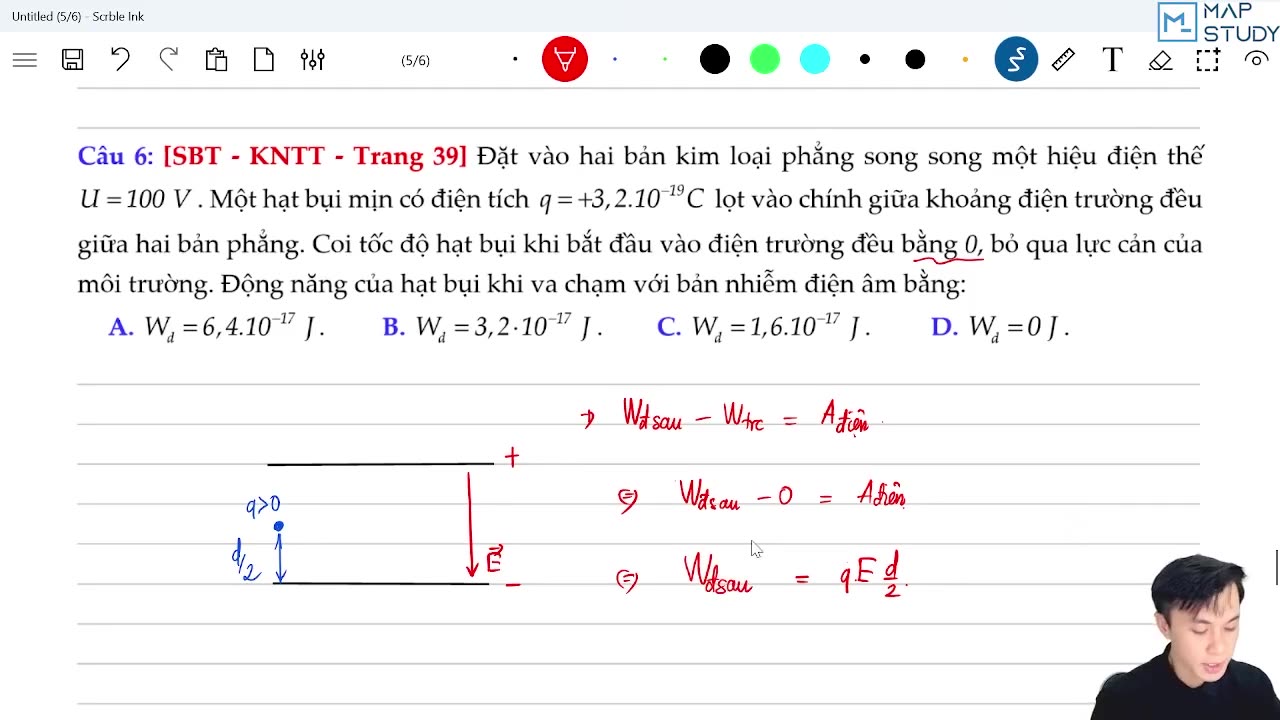Select the eraser tool
The width and height of the screenshot is (1280, 720).
pyautogui.click(x=1160, y=60)
